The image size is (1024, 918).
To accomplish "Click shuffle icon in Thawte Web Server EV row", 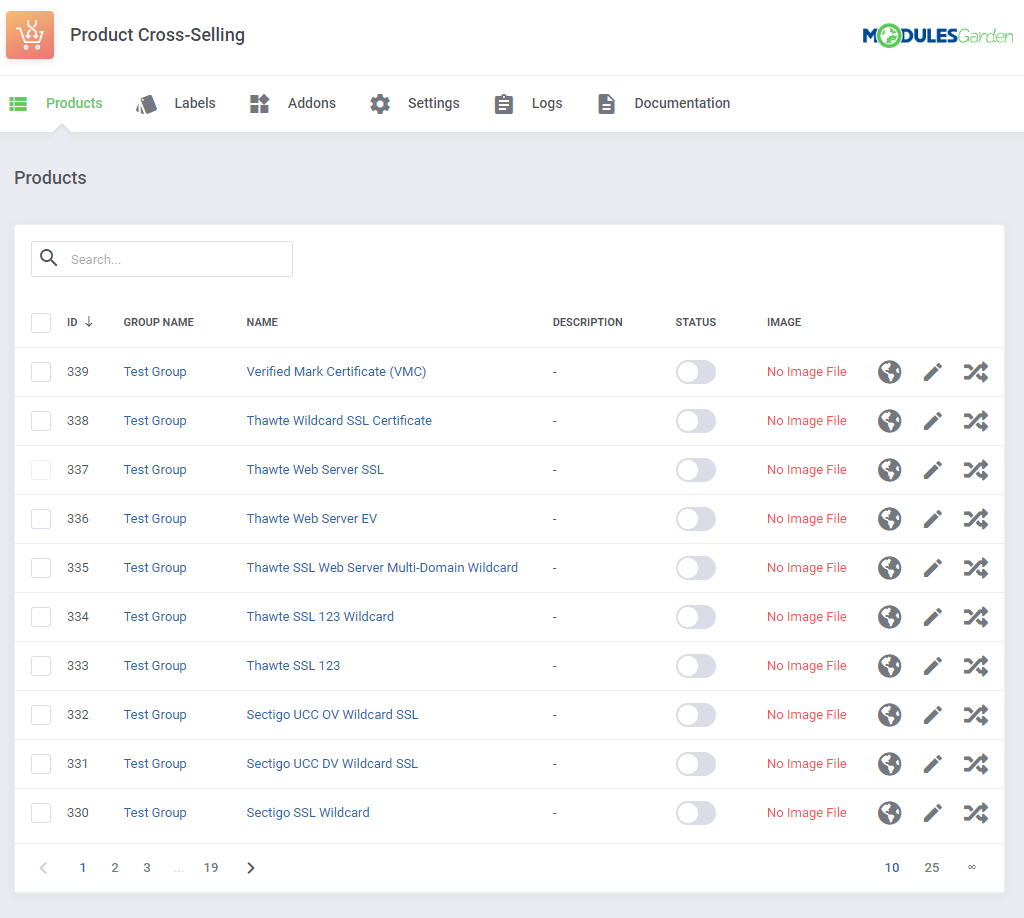I will 976,519.
